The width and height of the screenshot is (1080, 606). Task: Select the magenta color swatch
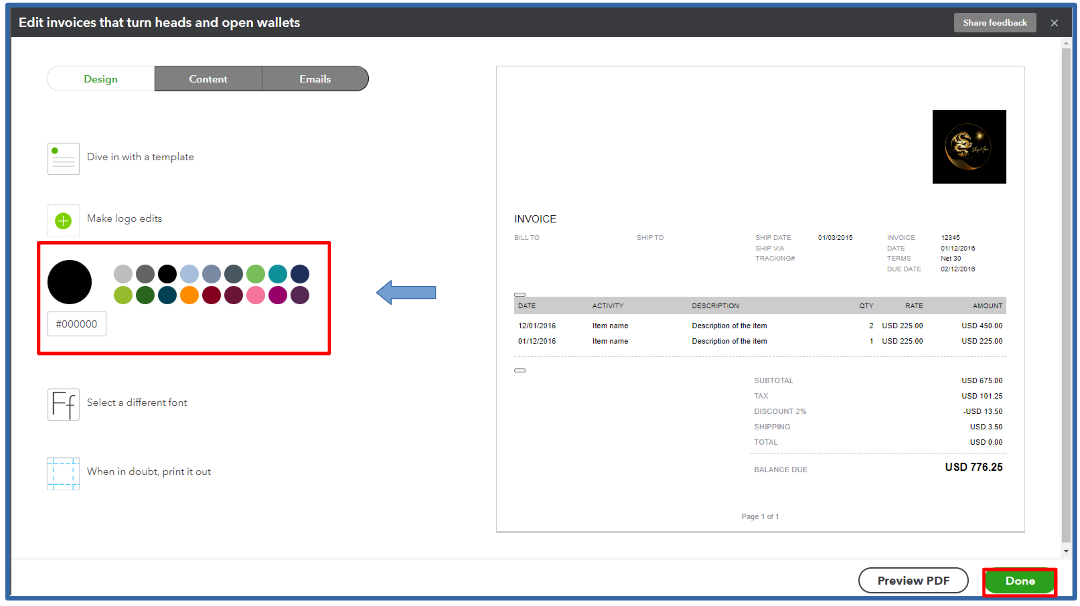tap(278, 295)
